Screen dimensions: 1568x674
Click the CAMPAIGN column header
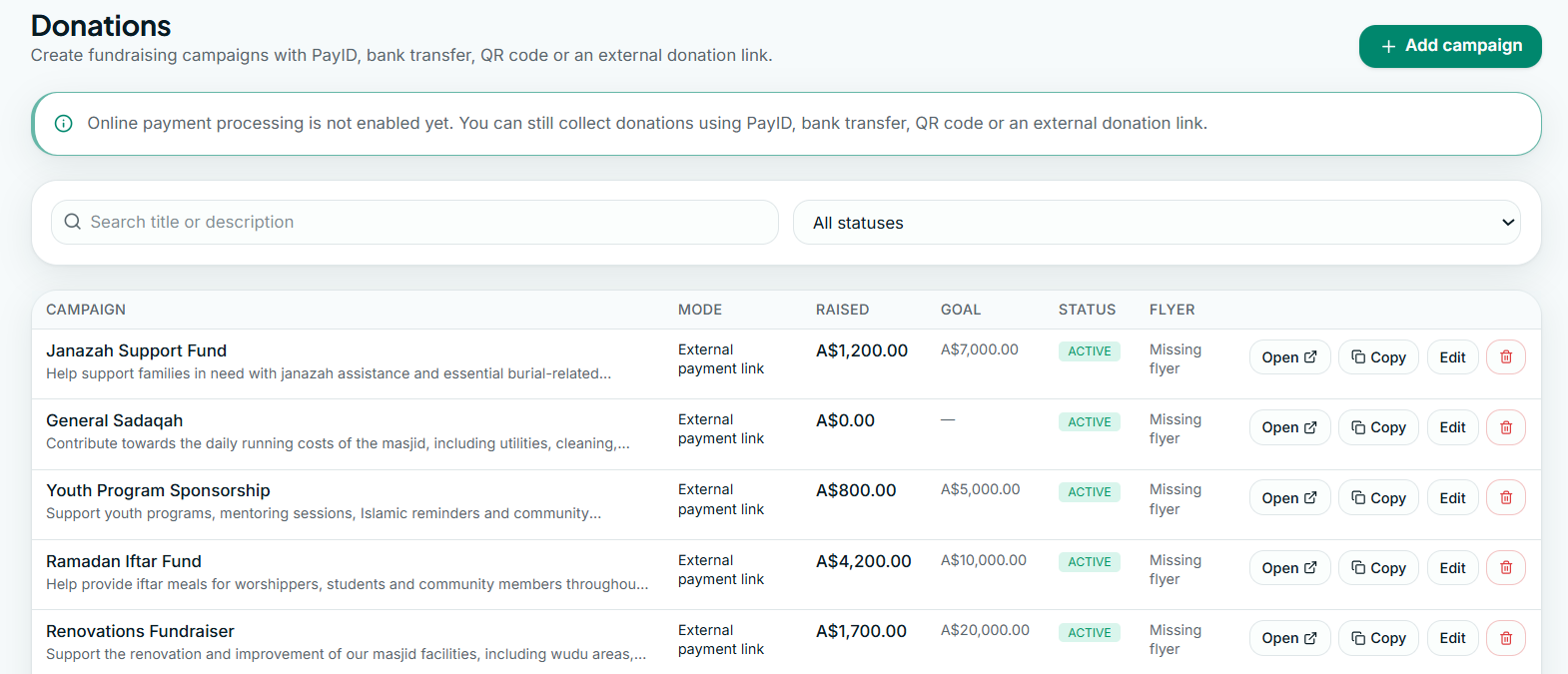[86, 310]
